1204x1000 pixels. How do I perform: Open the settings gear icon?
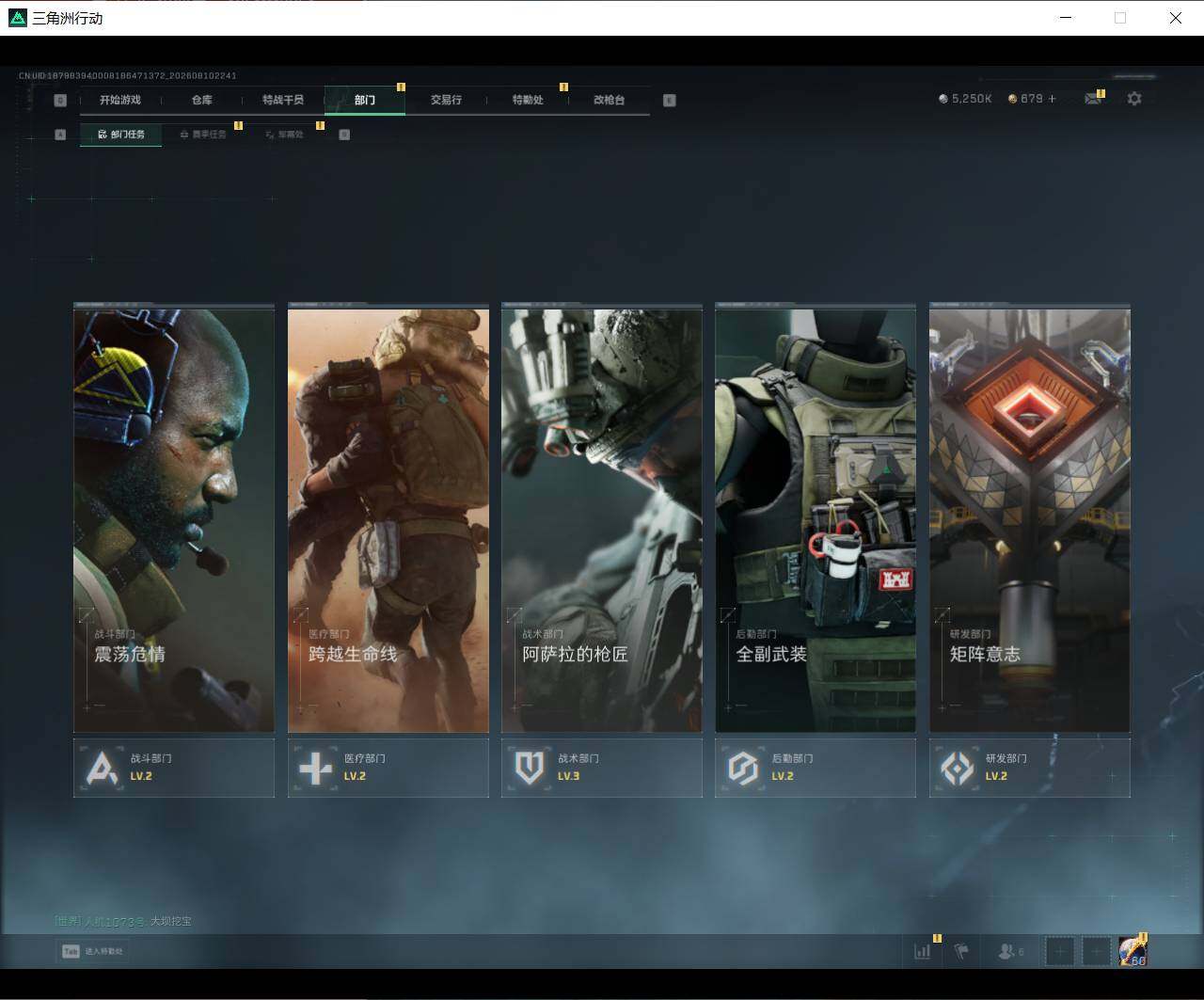[1134, 99]
